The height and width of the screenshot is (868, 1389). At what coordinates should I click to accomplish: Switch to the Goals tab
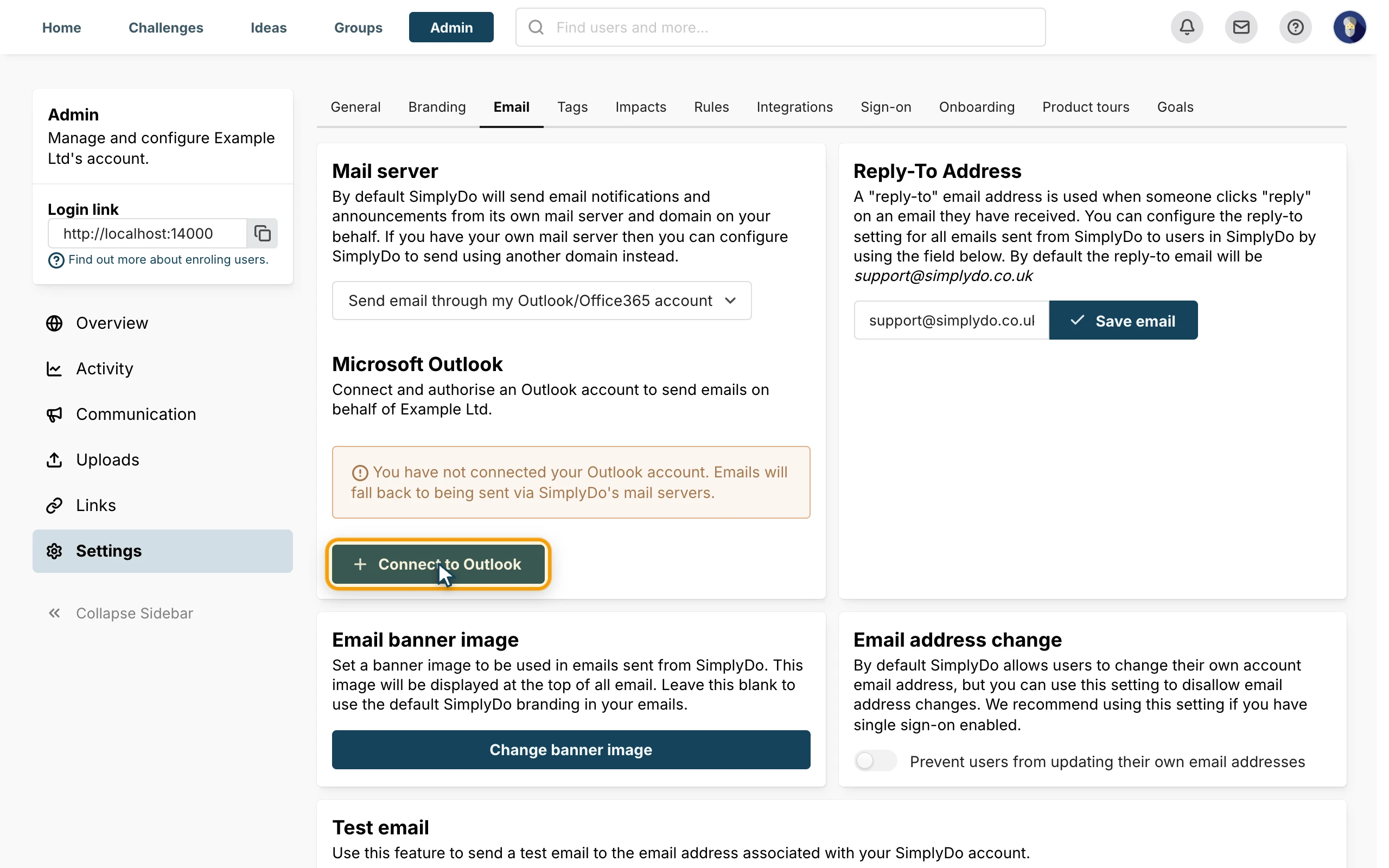1175,107
